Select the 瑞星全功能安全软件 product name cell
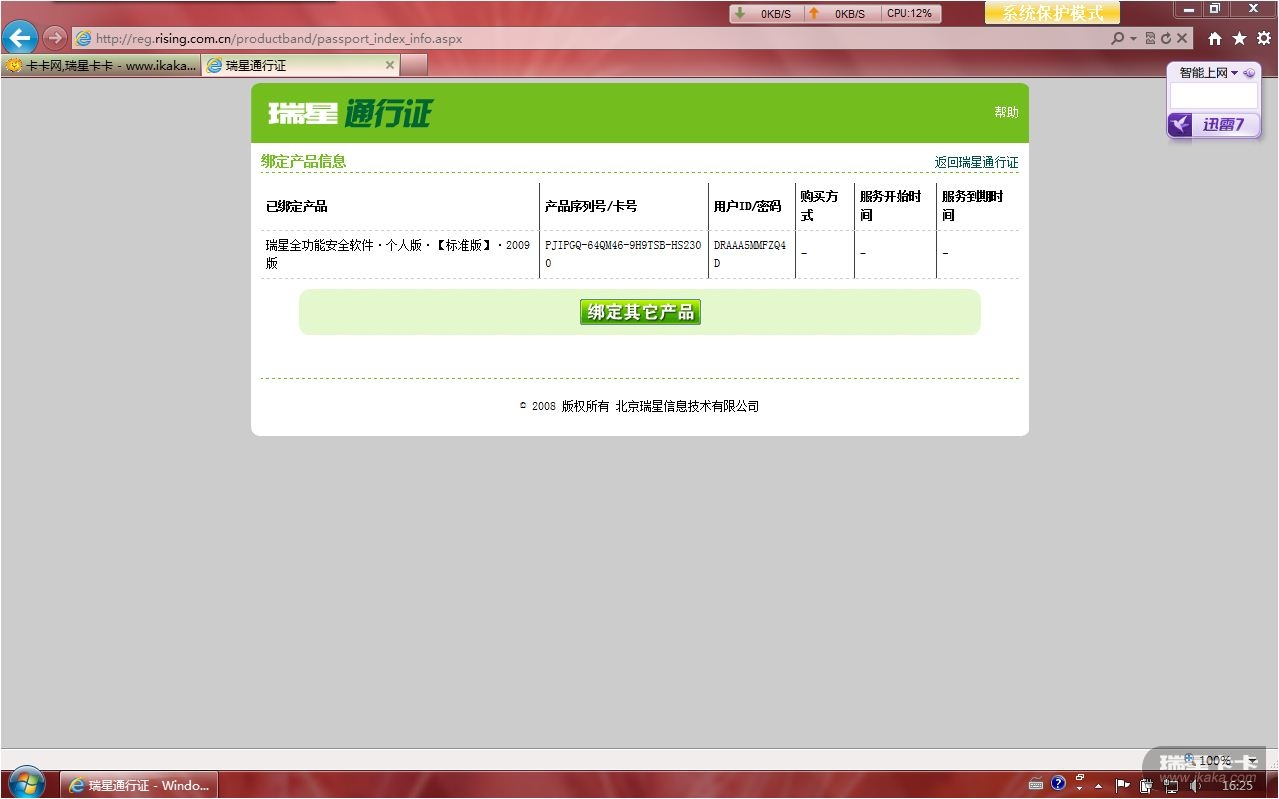 398,254
